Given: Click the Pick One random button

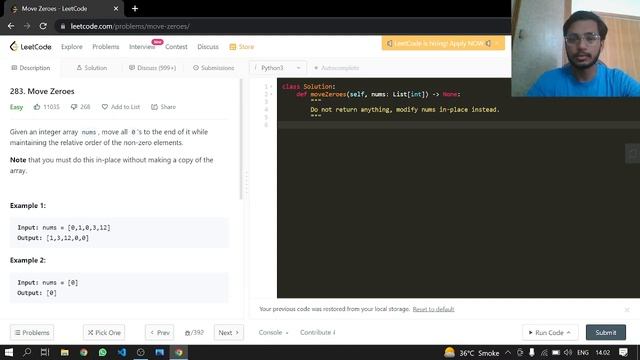Looking at the screenshot, I should click(x=104, y=333).
